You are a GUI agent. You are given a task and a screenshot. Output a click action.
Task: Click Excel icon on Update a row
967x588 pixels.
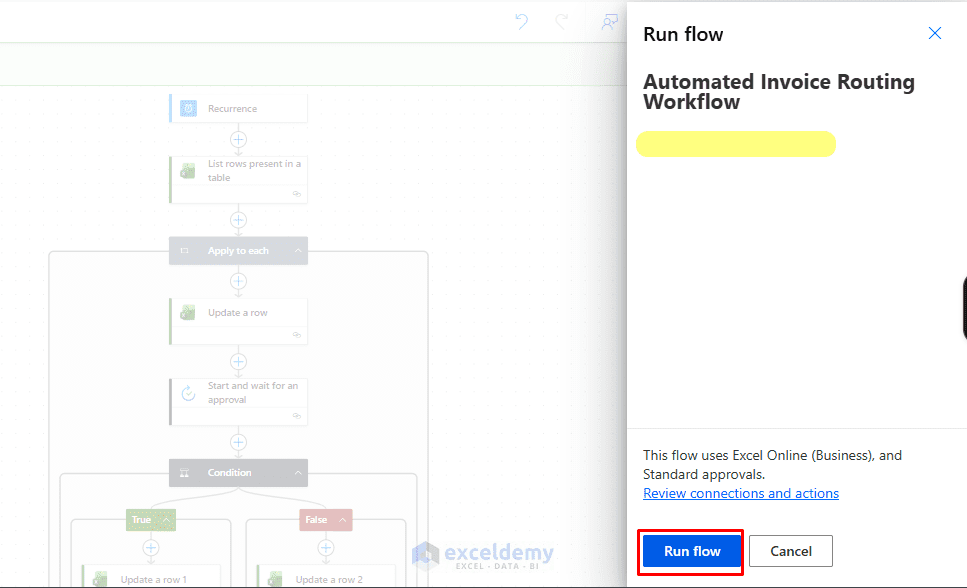pos(188,313)
